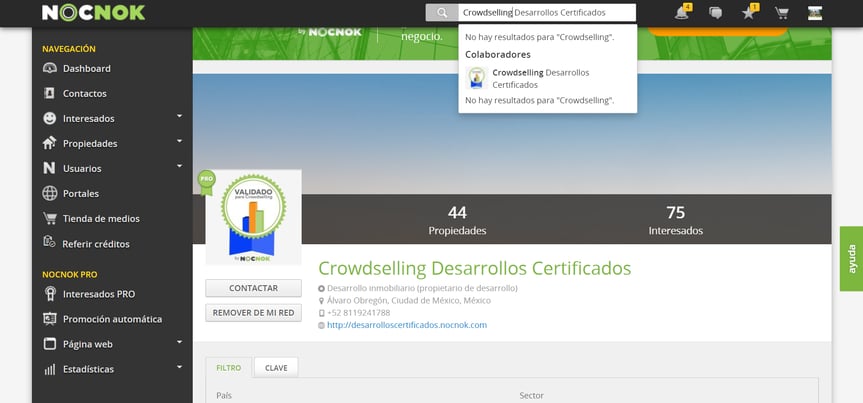The width and height of the screenshot is (863, 403).
Task: Open the chat messages icon
Action: point(715,13)
